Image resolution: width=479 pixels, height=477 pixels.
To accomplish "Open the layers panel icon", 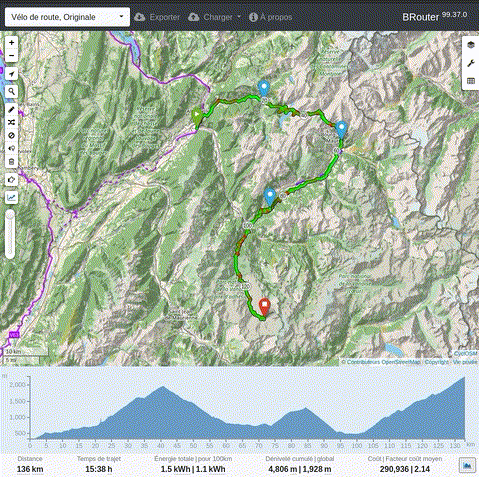I will 470,45.
